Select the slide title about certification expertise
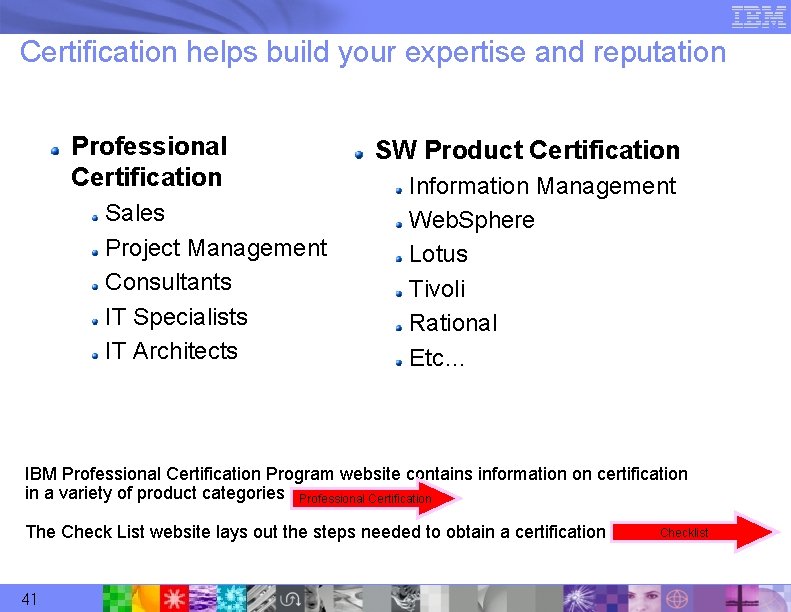The width and height of the screenshot is (791, 612). coord(373,52)
